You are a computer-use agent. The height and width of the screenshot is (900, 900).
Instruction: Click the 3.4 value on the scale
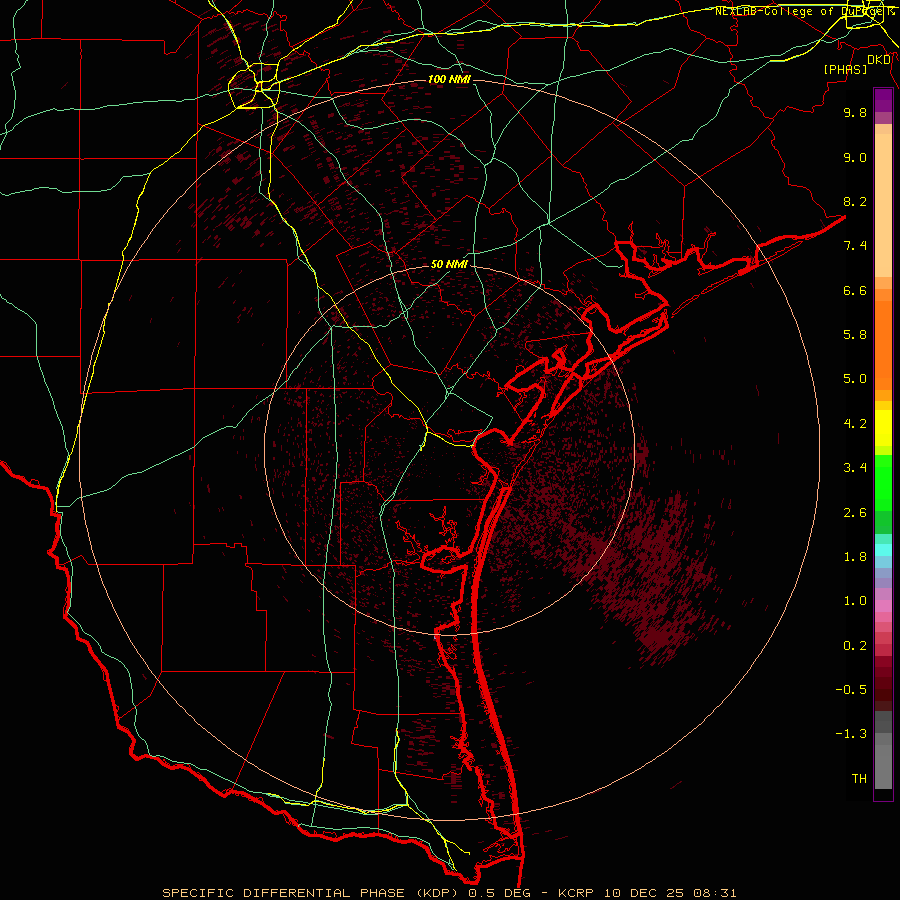[x=855, y=468]
